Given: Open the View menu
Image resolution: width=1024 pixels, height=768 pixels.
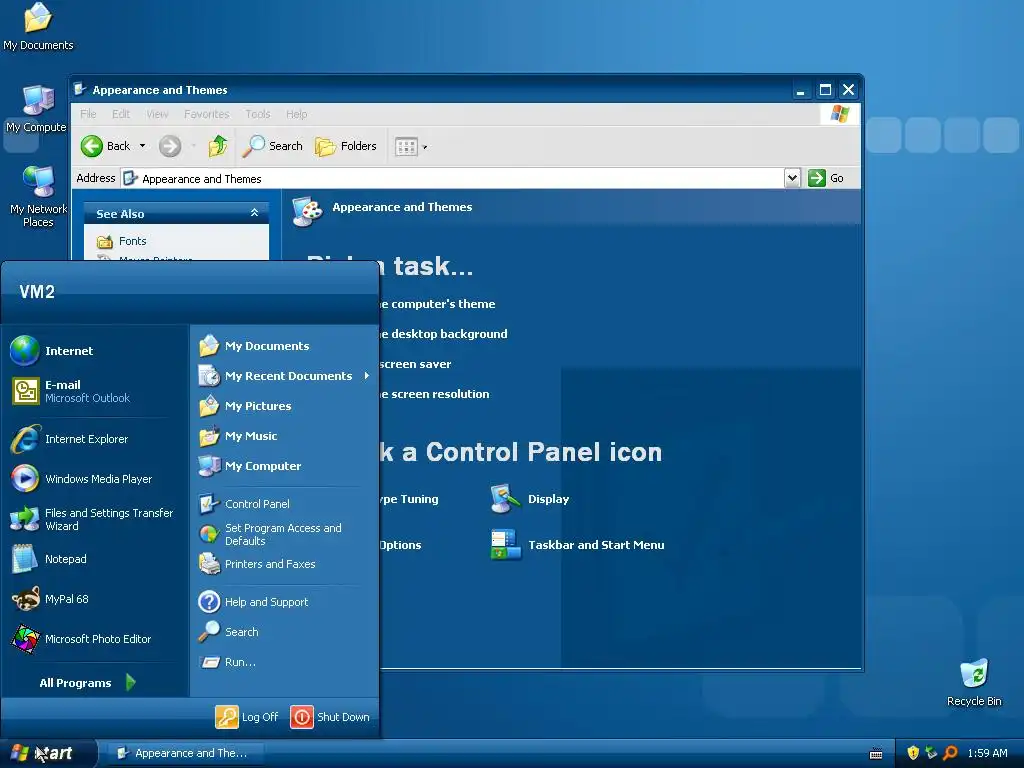Looking at the screenshot, I should 157,114.
